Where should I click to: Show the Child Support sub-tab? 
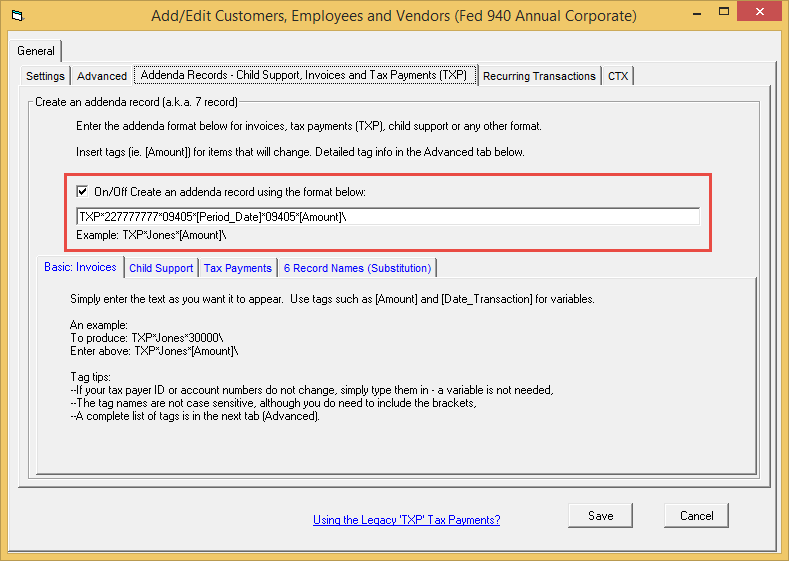click(x=161, y=268)
